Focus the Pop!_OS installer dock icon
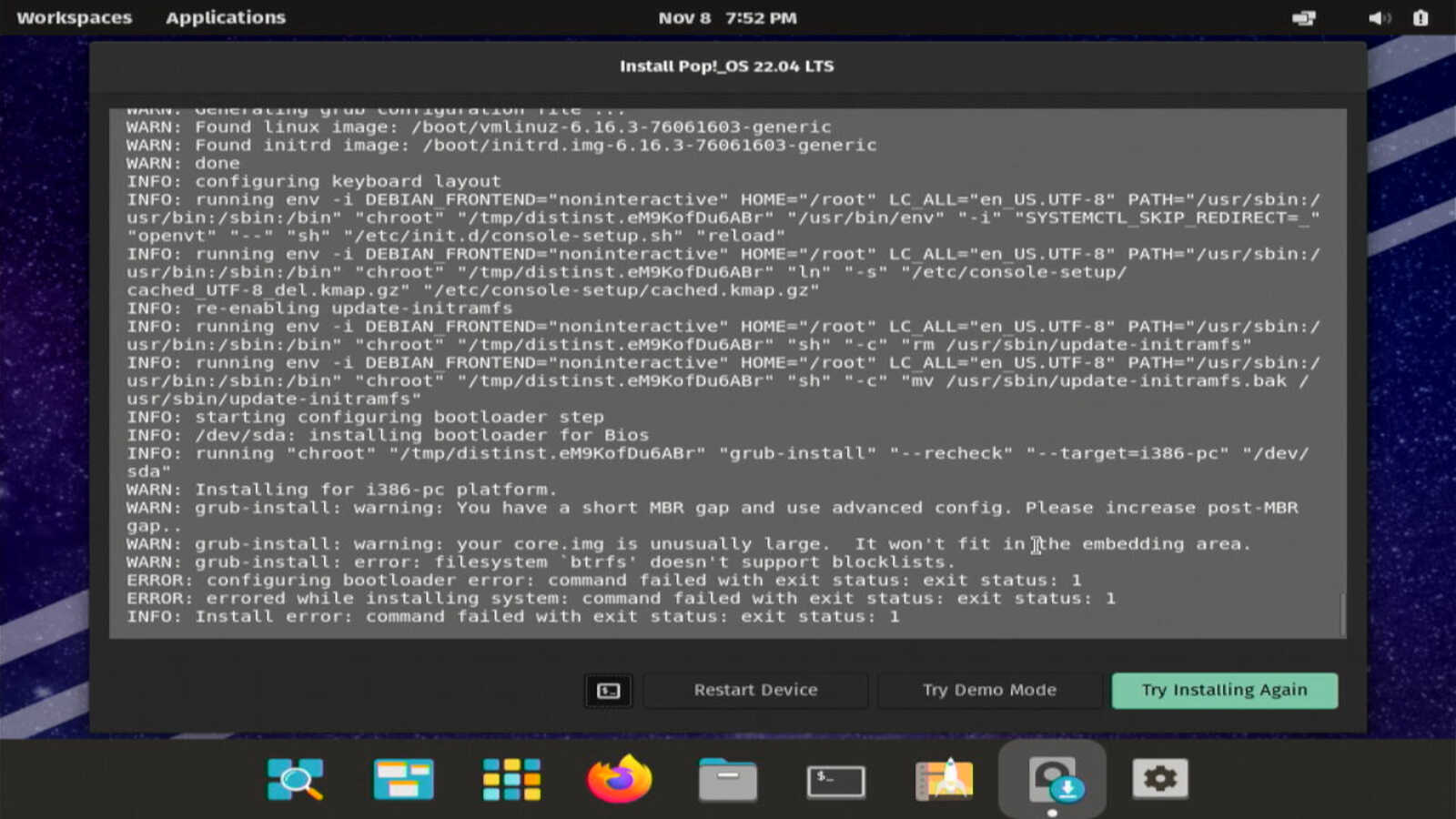Viewport: 1456px width, 819px height. (x=1053, y=780)
